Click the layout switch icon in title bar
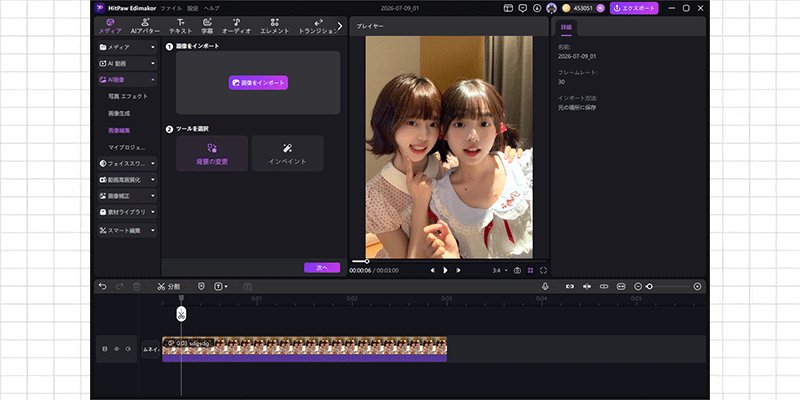Viewport: 800px width, 400px height. point(508,8)
